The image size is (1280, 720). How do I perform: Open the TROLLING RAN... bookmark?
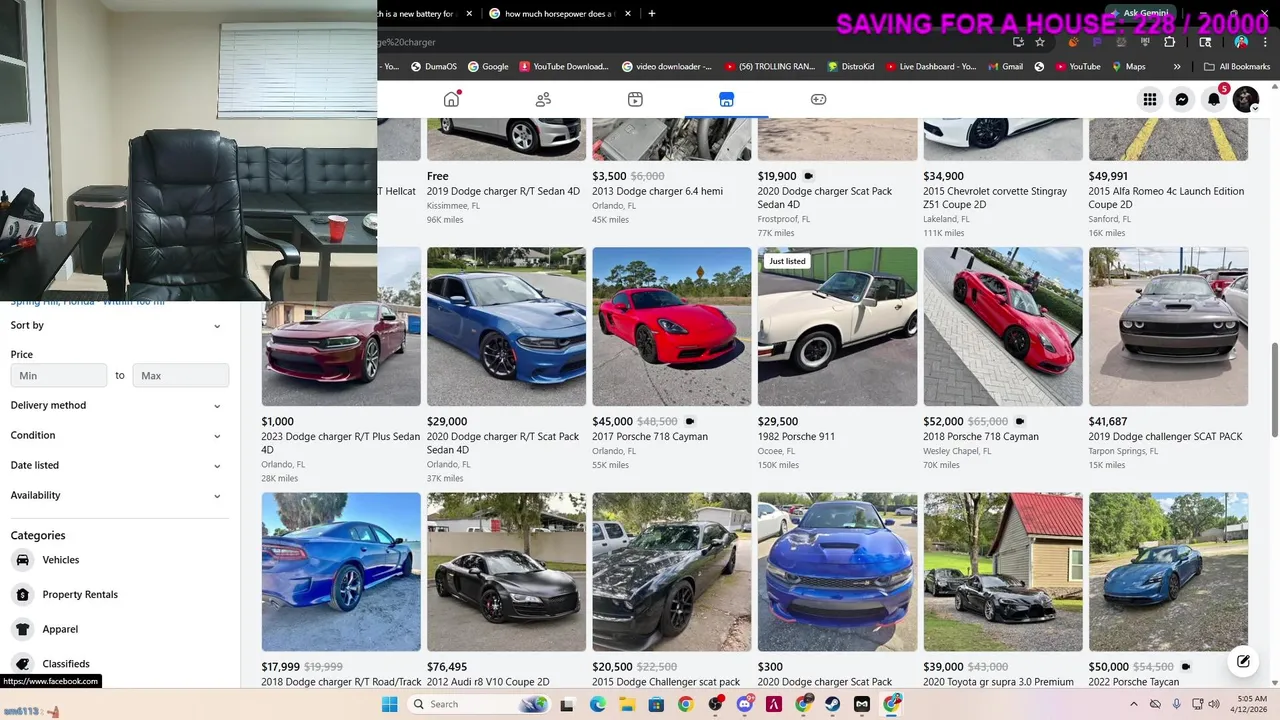[x=770, y=67]
